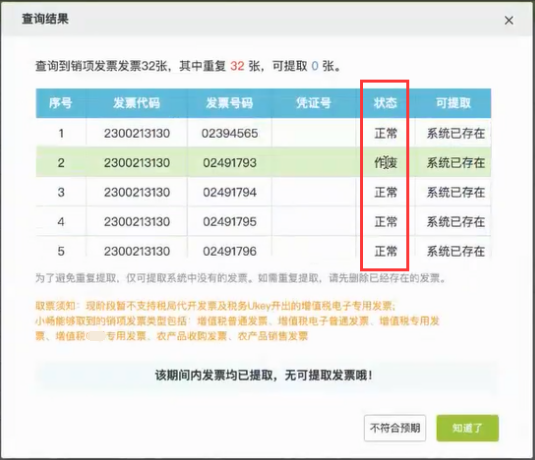Close the 查询结果 dialog with X
Viewport: 535px width, 460px height.
click(x=509, y=20)
